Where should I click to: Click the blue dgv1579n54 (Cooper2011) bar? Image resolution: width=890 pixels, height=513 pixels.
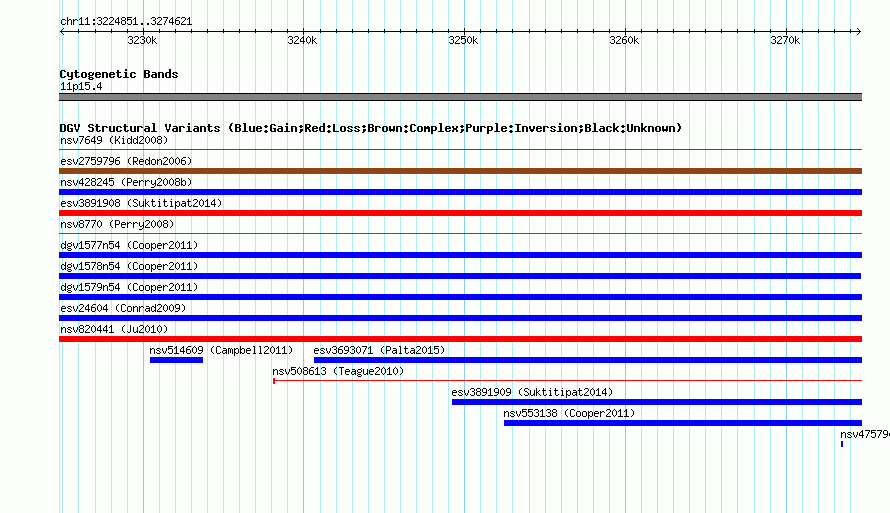click(460, 297)
